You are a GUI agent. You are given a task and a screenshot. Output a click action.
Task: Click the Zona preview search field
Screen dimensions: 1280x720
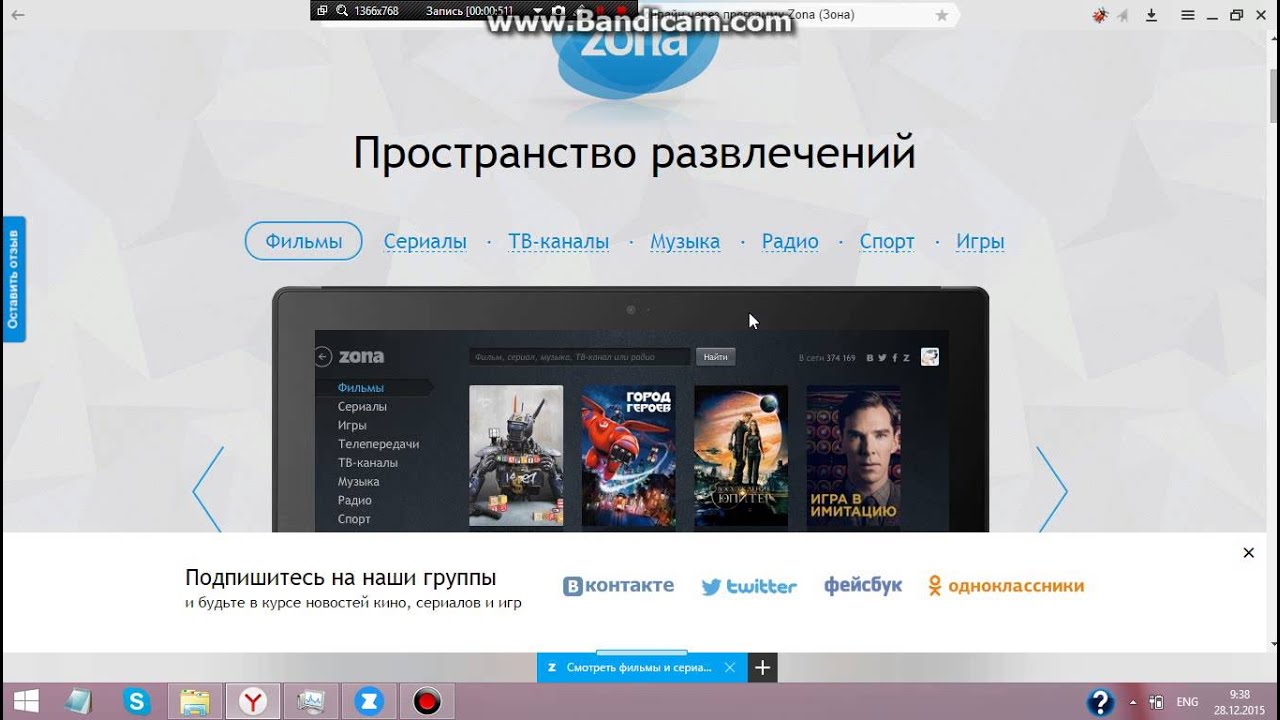(580, 357)
